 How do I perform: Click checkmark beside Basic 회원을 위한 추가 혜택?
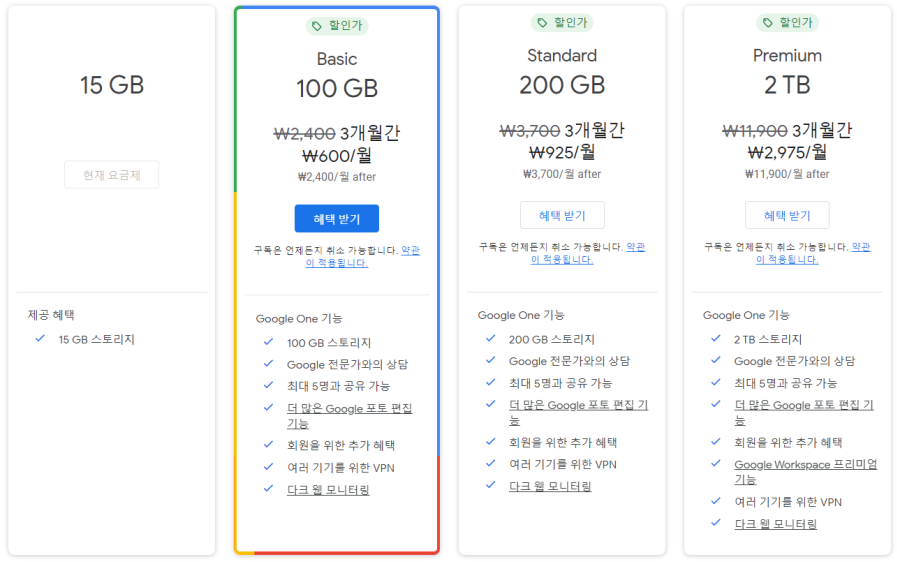point(268,444)
